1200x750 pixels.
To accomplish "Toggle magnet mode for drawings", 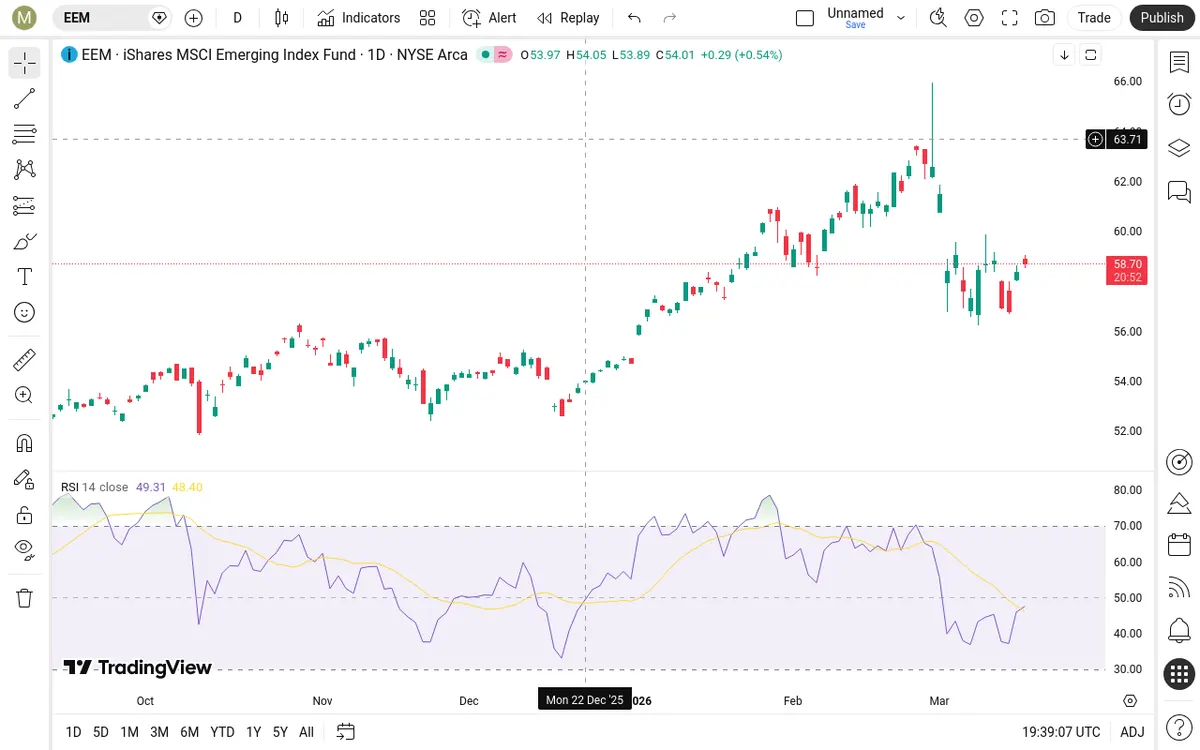I will [25, 443].
